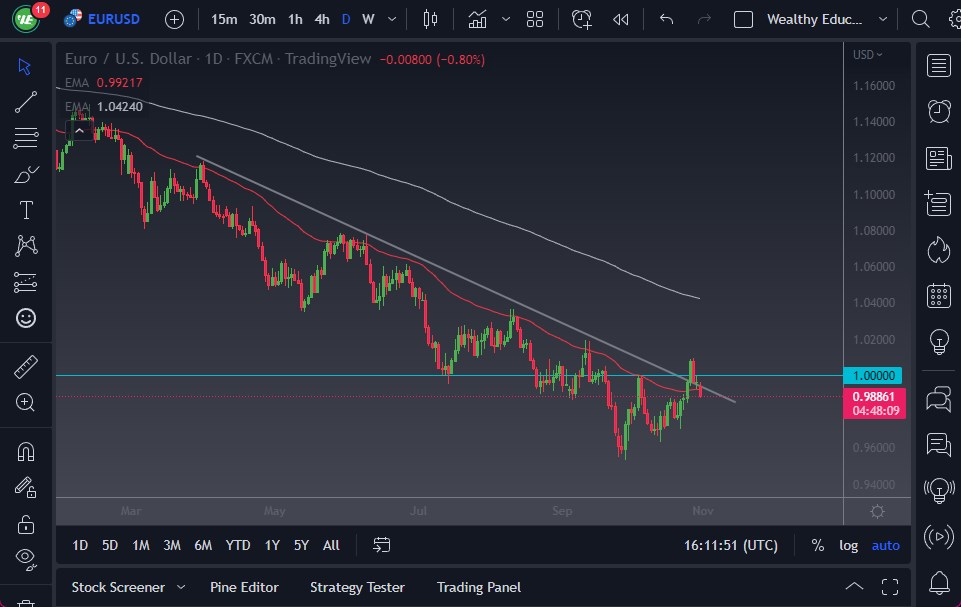Open the Strategy Tester tab
This screenshot has width=961, height=607.
pos(357,587)
